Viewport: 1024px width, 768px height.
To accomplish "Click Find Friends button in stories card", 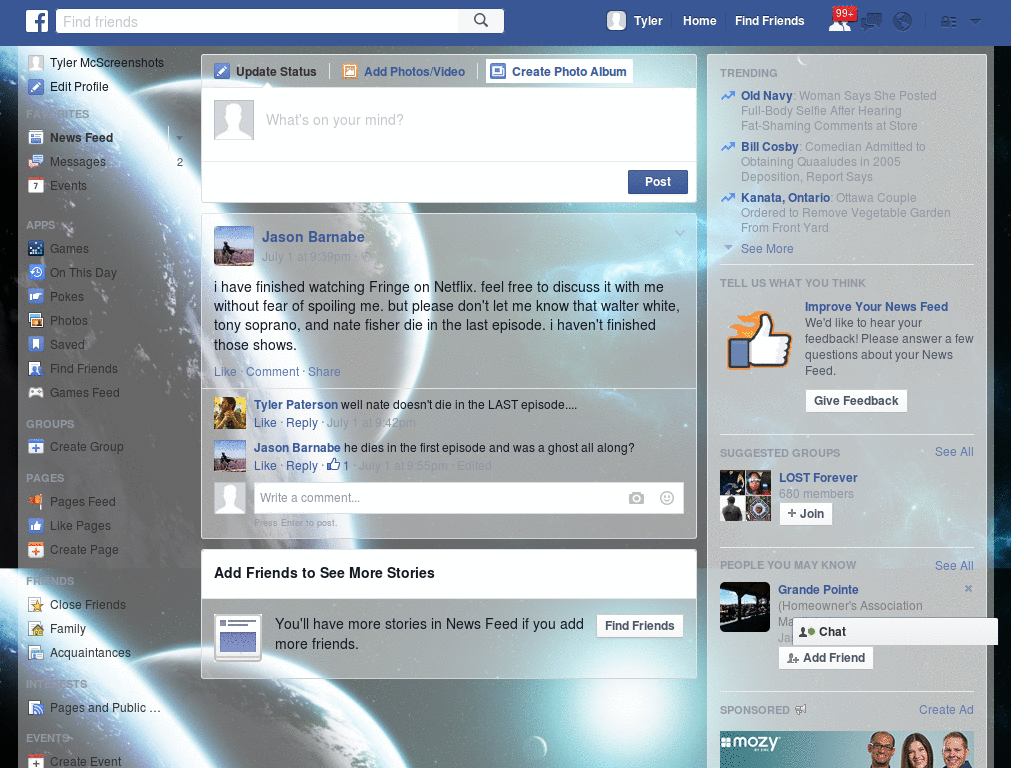I will point(639,626).
